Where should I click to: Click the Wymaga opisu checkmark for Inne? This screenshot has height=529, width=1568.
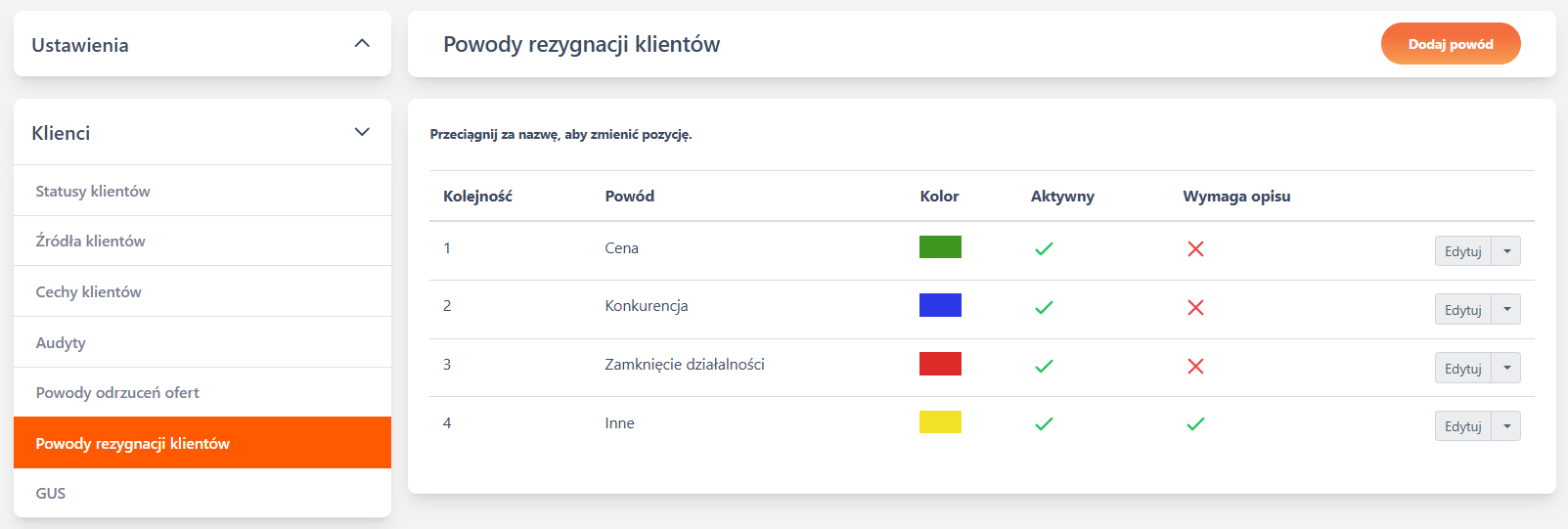1195,423
